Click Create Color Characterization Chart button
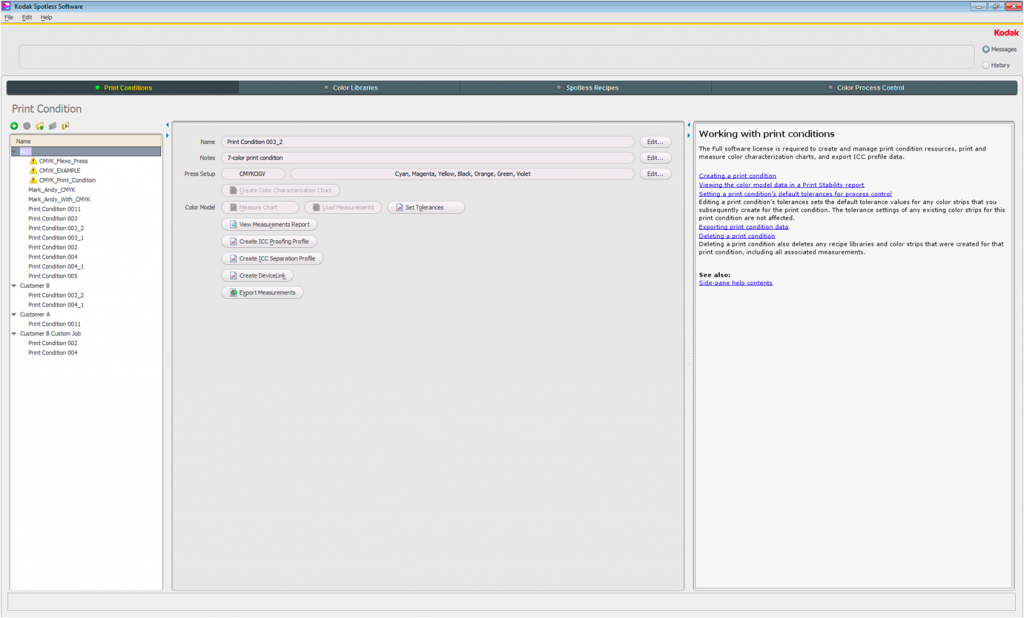This screenshot has height=618, width=1024. coord(281,191)
